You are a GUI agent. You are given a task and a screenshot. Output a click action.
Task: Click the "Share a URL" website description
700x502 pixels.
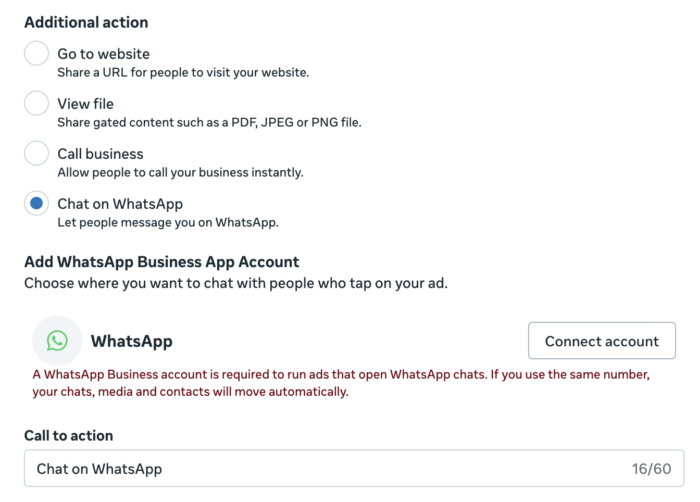pos(183,72)
